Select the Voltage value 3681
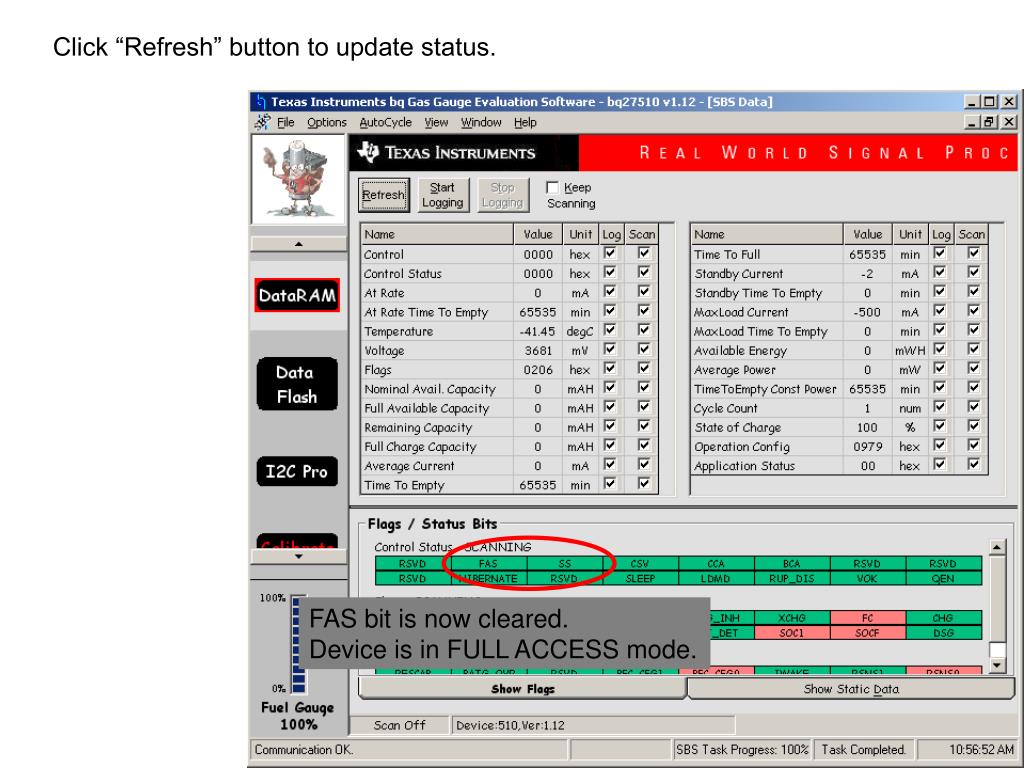Screen dimensions: 1024x768 click(538, 351)
